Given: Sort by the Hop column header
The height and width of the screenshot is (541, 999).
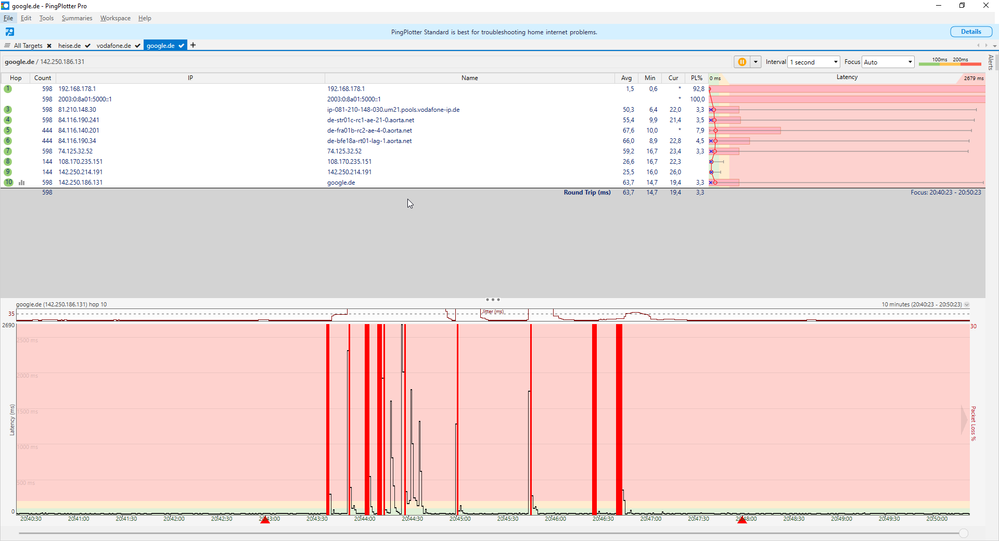Looking at the screenshot, I should click(15, 78).
